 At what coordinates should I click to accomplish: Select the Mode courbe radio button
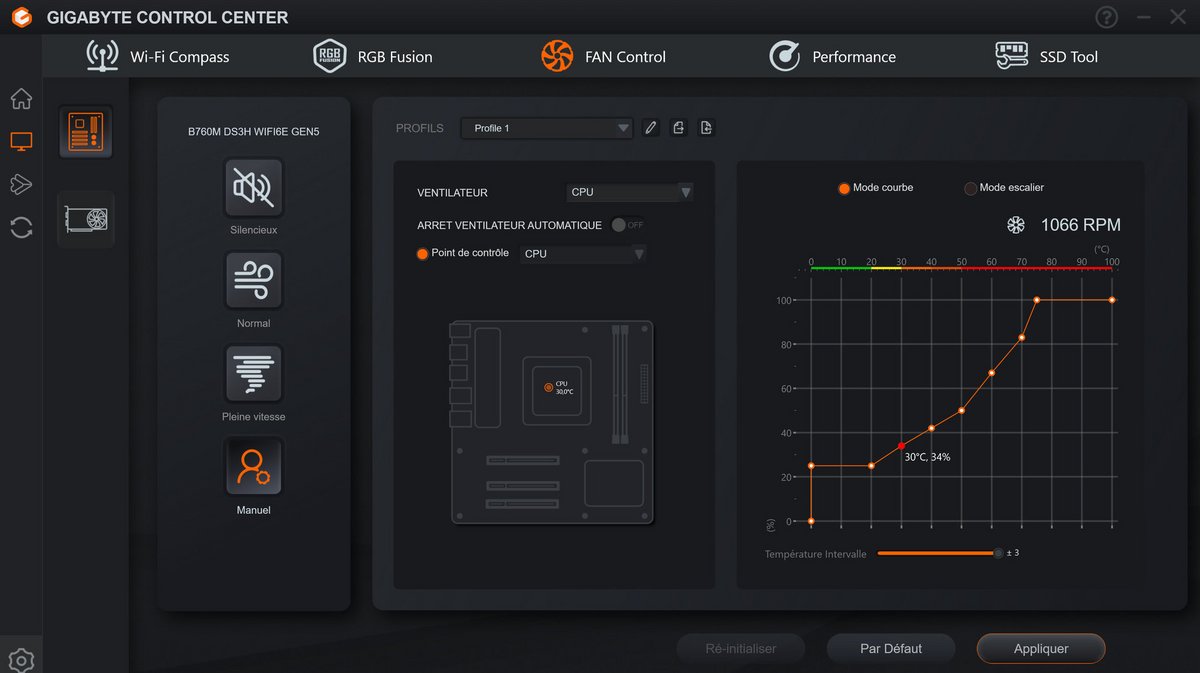(844, 188)
